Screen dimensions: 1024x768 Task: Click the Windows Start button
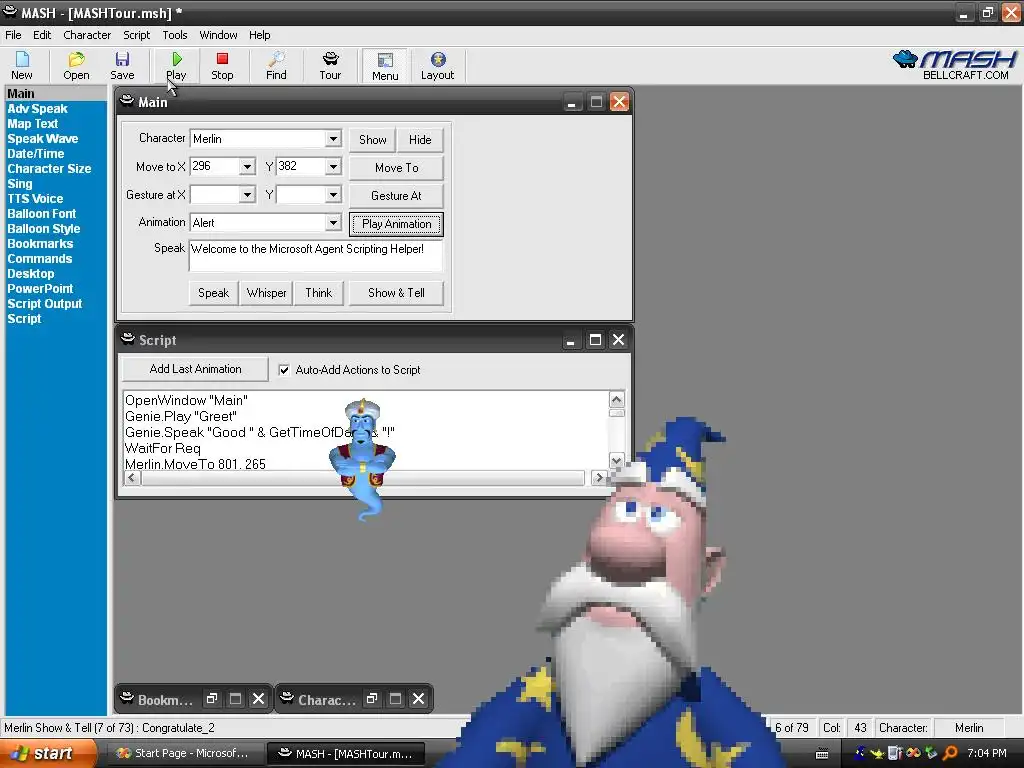[x=47, y=753]
